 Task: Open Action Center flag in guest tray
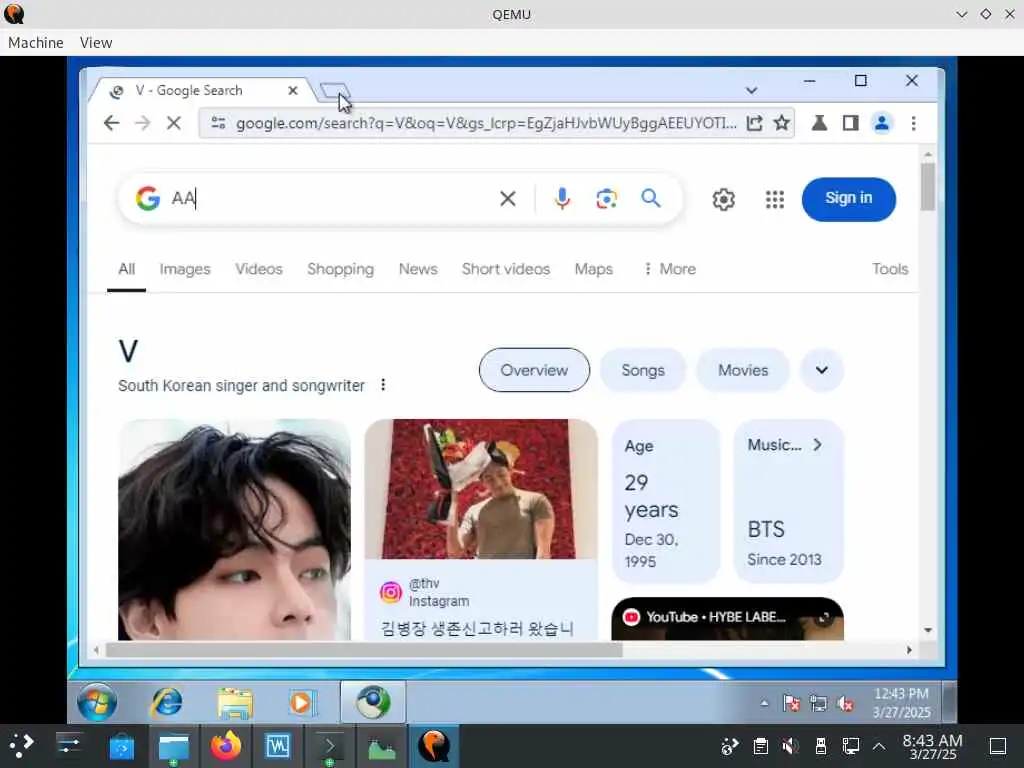click(x=791, y=703)
